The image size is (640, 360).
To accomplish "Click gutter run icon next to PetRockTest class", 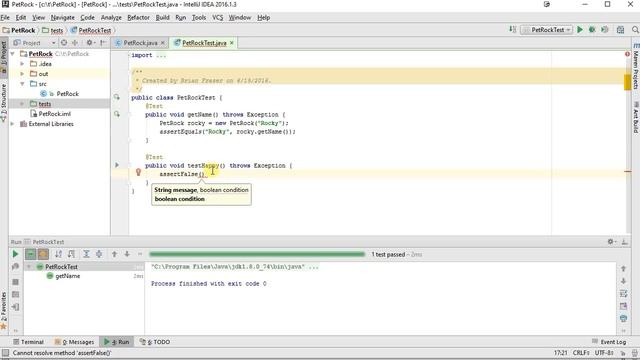I will [x=117, y=97].
